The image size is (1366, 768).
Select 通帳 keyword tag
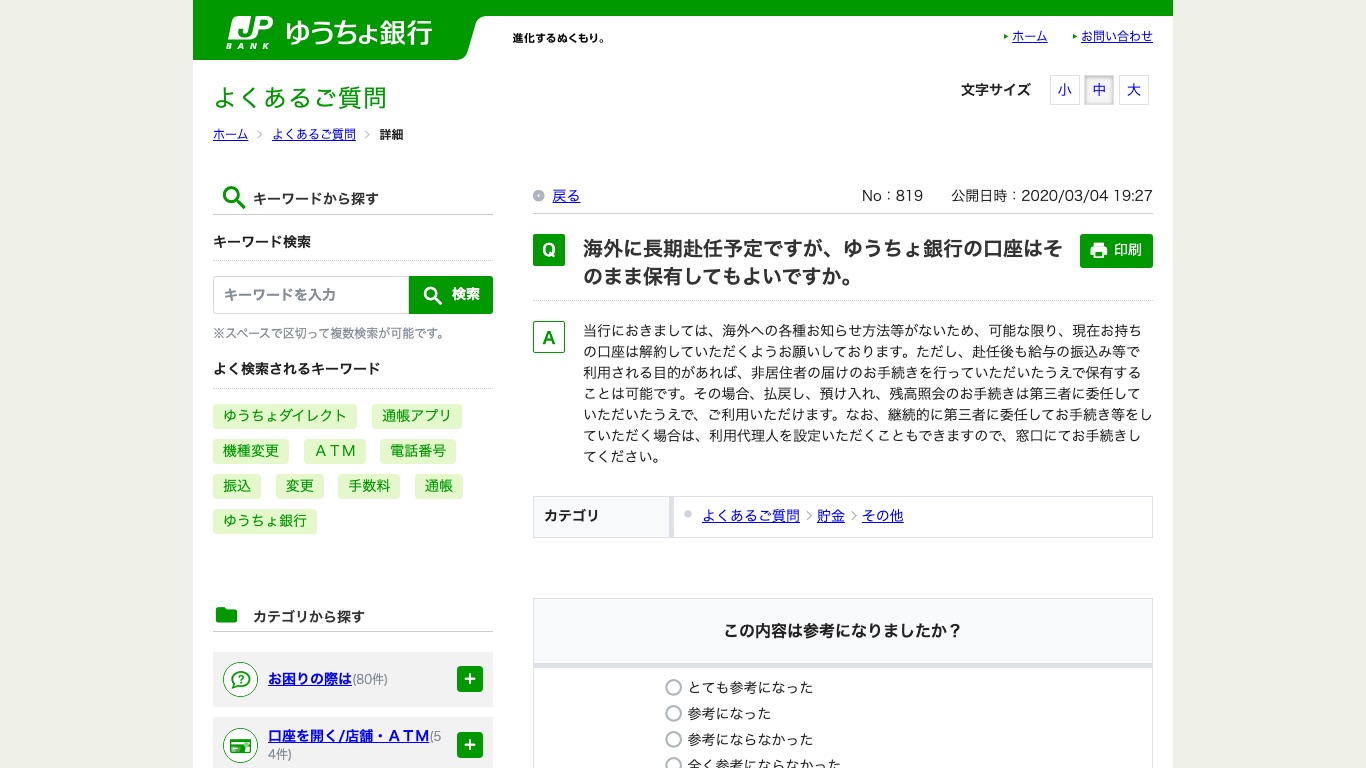click(x=439, y=486)
